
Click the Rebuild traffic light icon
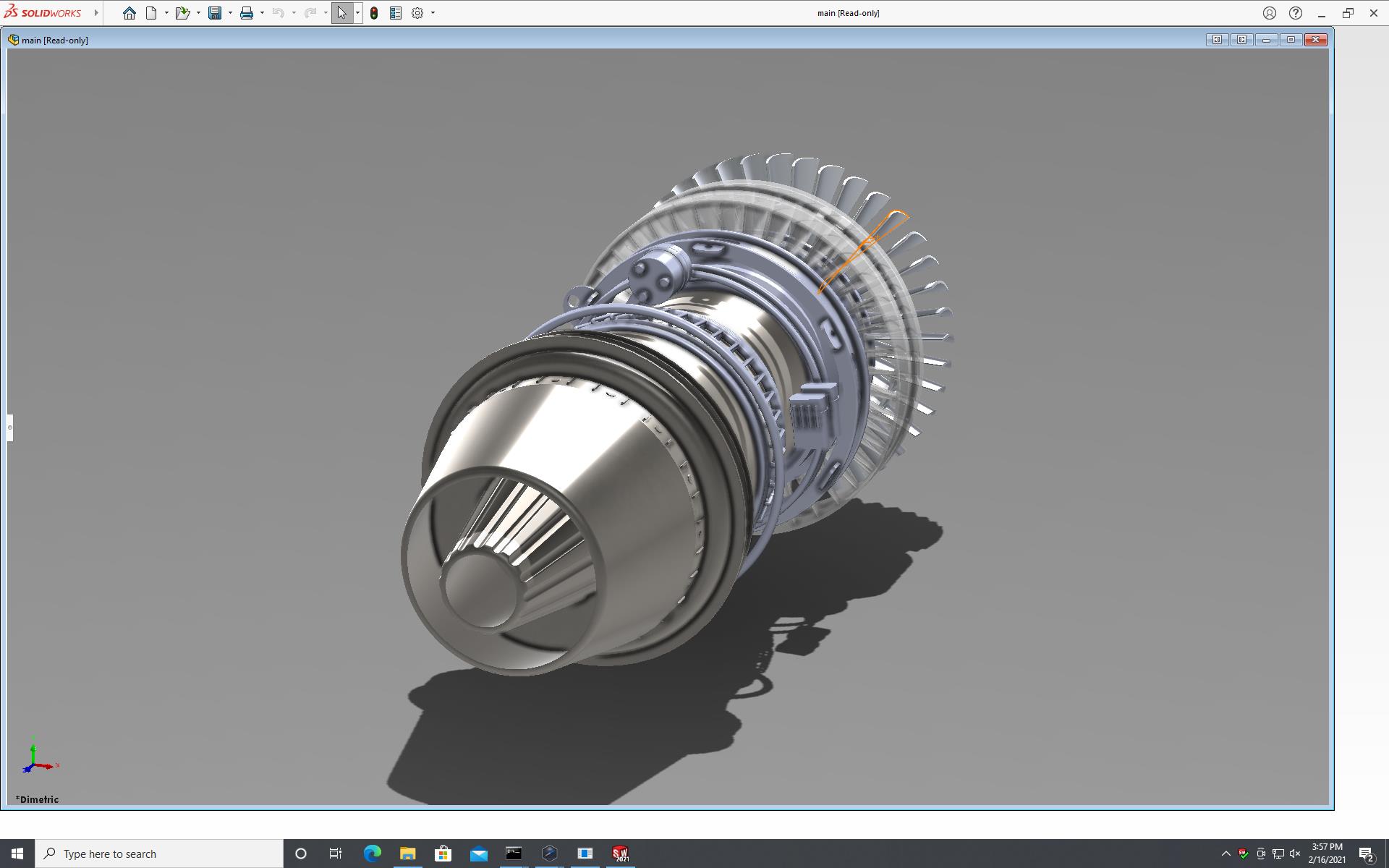[x=374, y=13]
